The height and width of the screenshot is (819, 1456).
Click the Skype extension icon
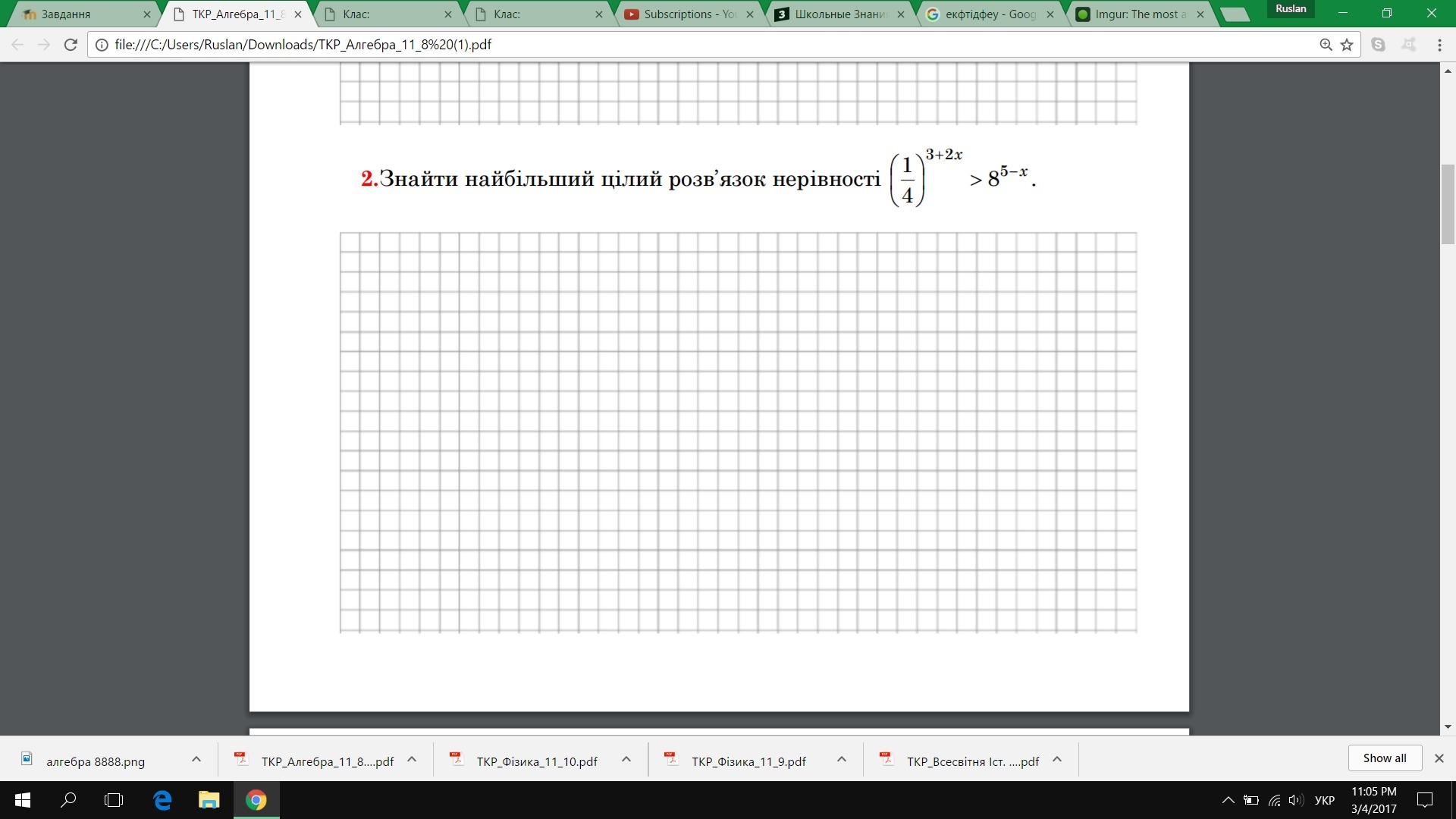tap(1379, 45)
